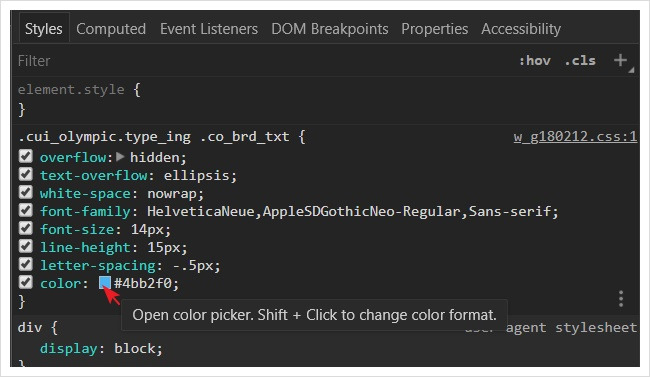The height and width of the screenshot is (377, 650).
Task: Open color picker for the #4bb2f0 swatch
Action: coord(105,283)
